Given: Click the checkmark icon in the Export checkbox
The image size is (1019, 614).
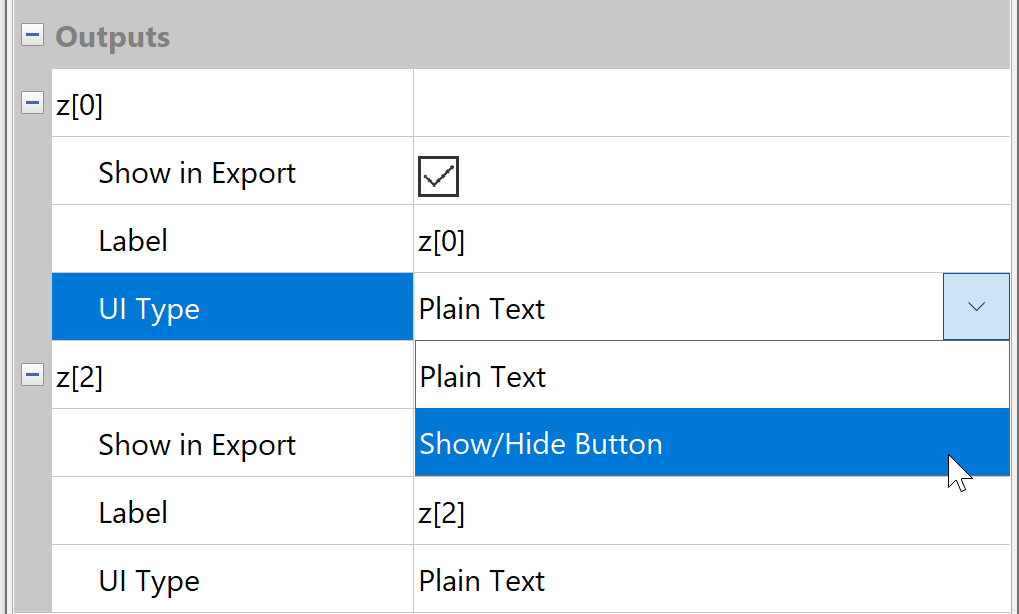Looking at the screenshot, I should [x=437, y=175].
